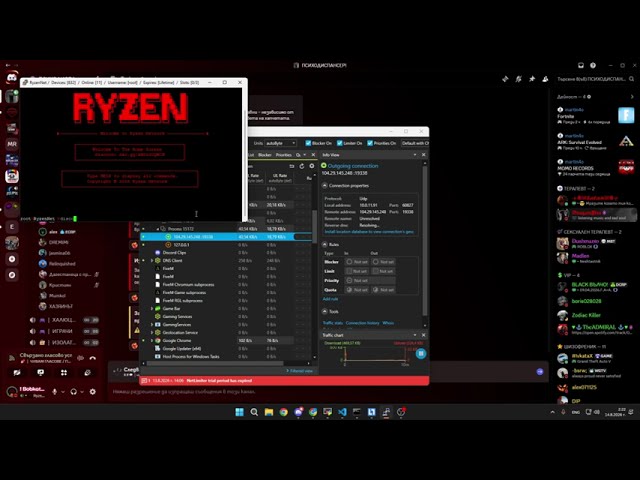Open server with MR icon in sidebar
The width and height of the screenshot is (640, 480).
(x=12, y=144)
